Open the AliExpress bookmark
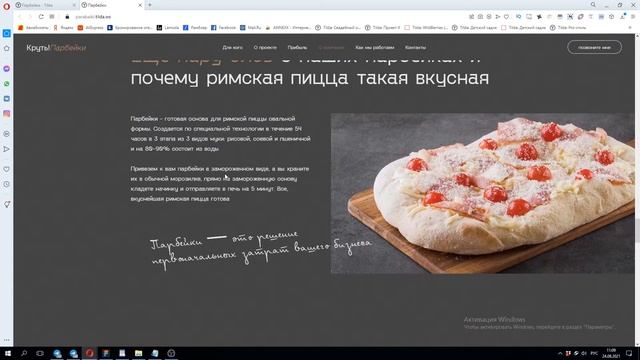 [91, 28]
